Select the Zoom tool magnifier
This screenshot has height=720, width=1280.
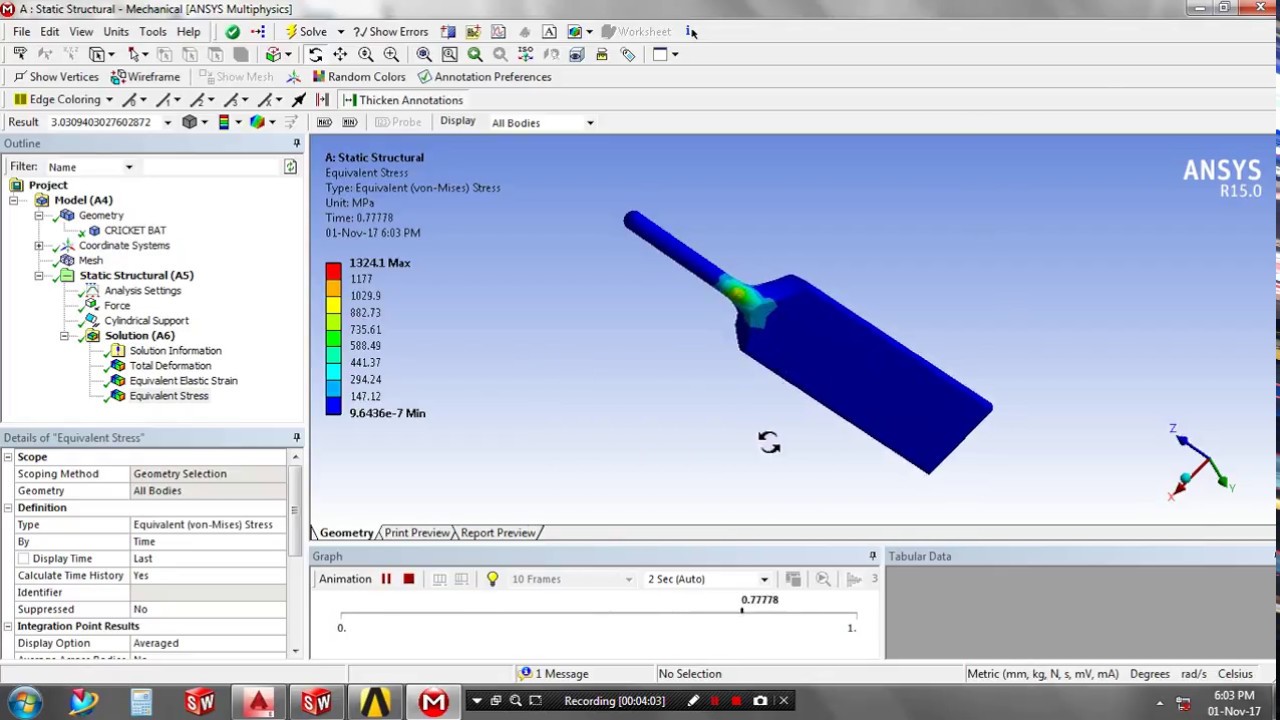pos(366,55)
